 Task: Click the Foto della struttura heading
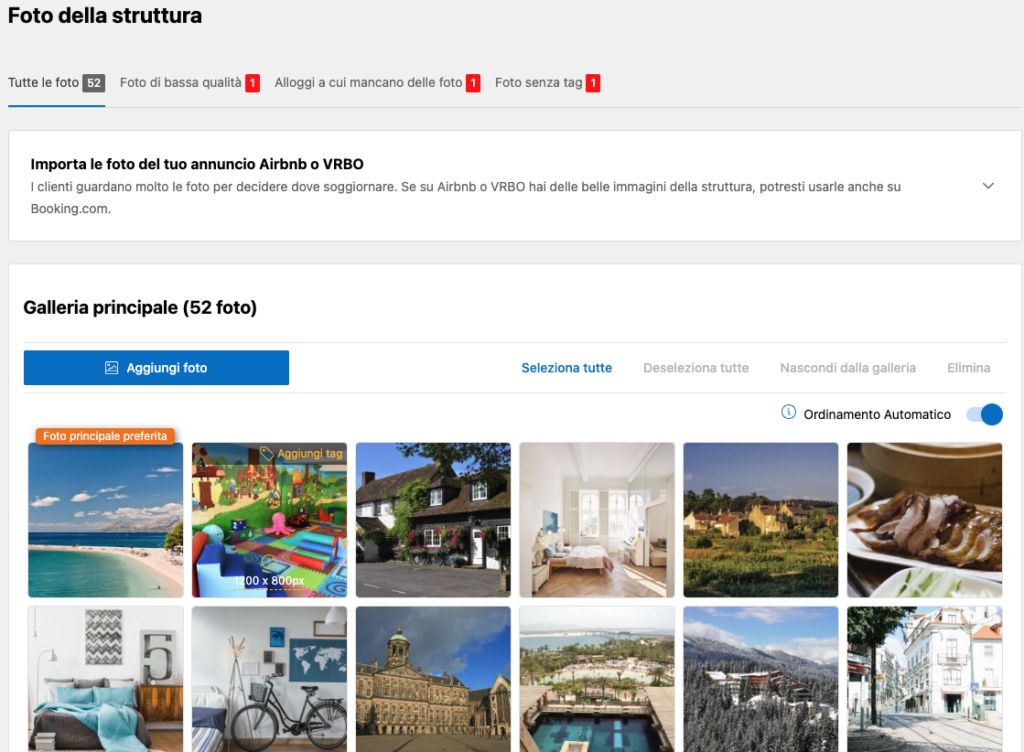click(x=104, y=15)
